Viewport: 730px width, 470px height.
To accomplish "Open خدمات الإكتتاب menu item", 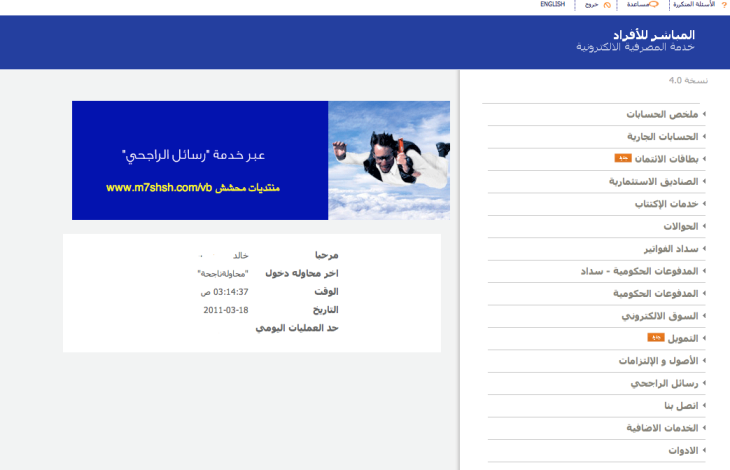I will pos(666,204).
